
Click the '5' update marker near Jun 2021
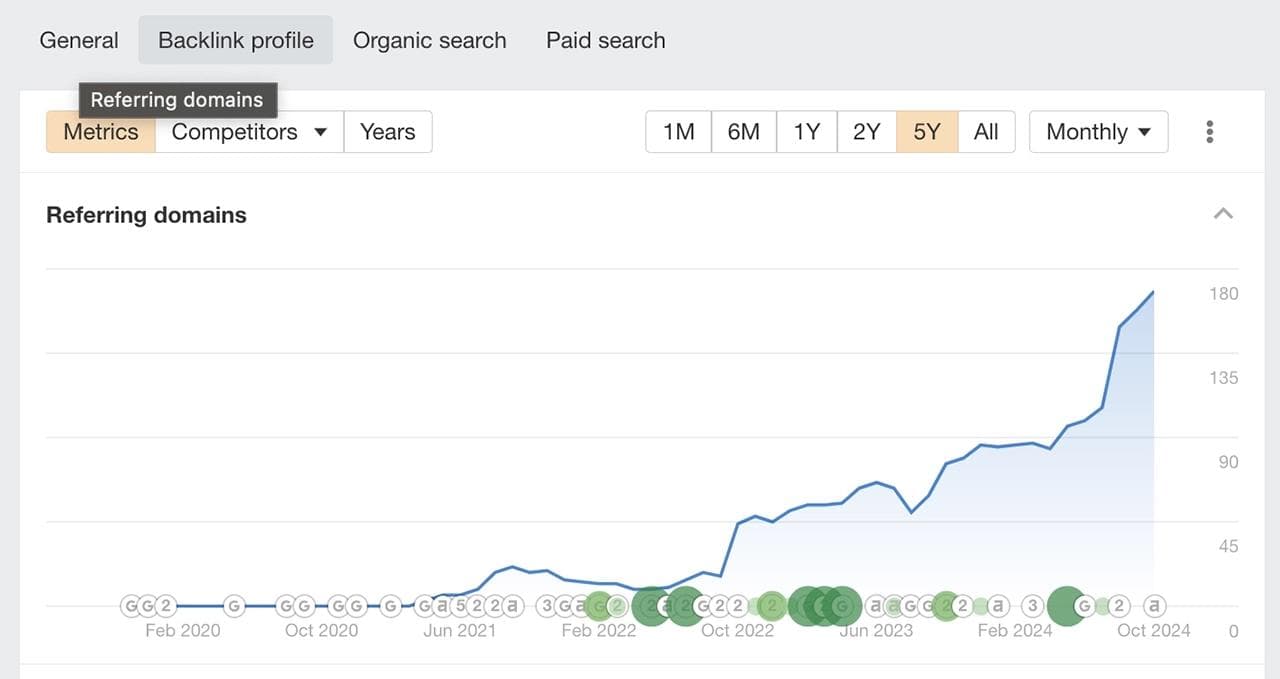pyautogui.click(x=460, y=606)
